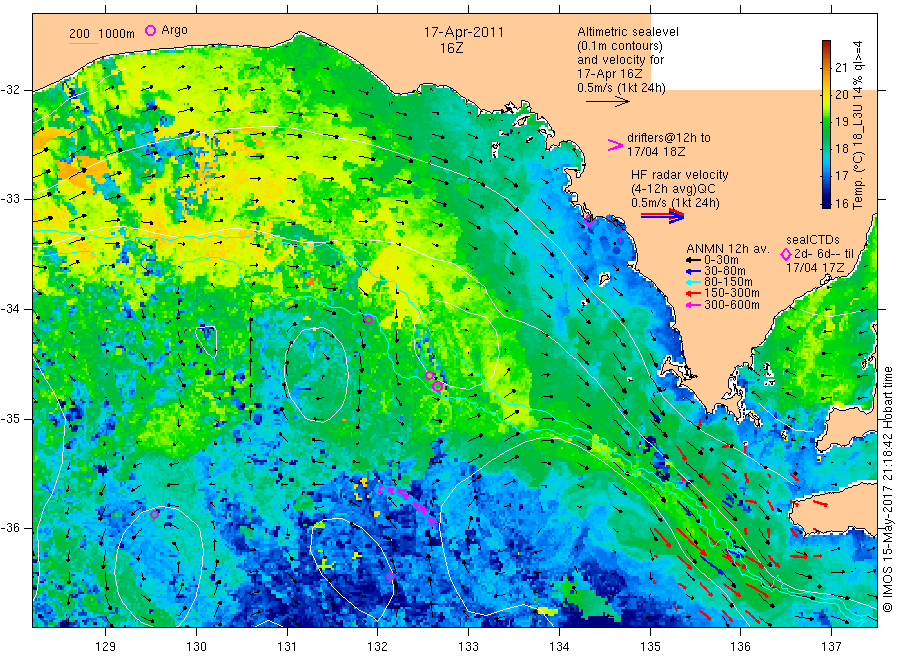The height and width of the screenshot is (660, 900).
Task: Click the 137 longitude axis label
Action: click(831, 647)
